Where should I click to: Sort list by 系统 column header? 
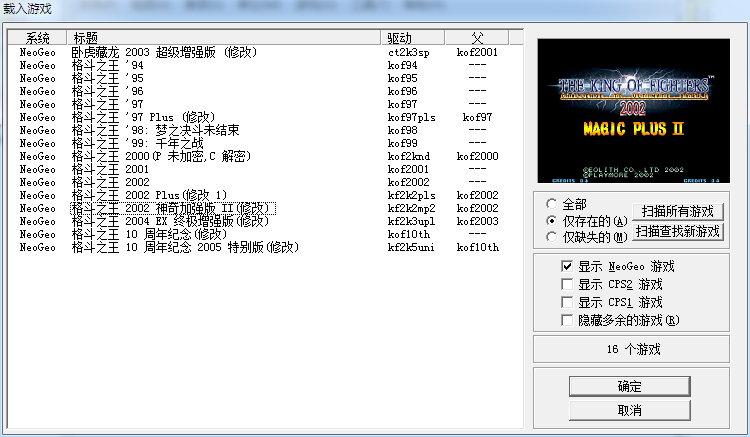(37, 37)
